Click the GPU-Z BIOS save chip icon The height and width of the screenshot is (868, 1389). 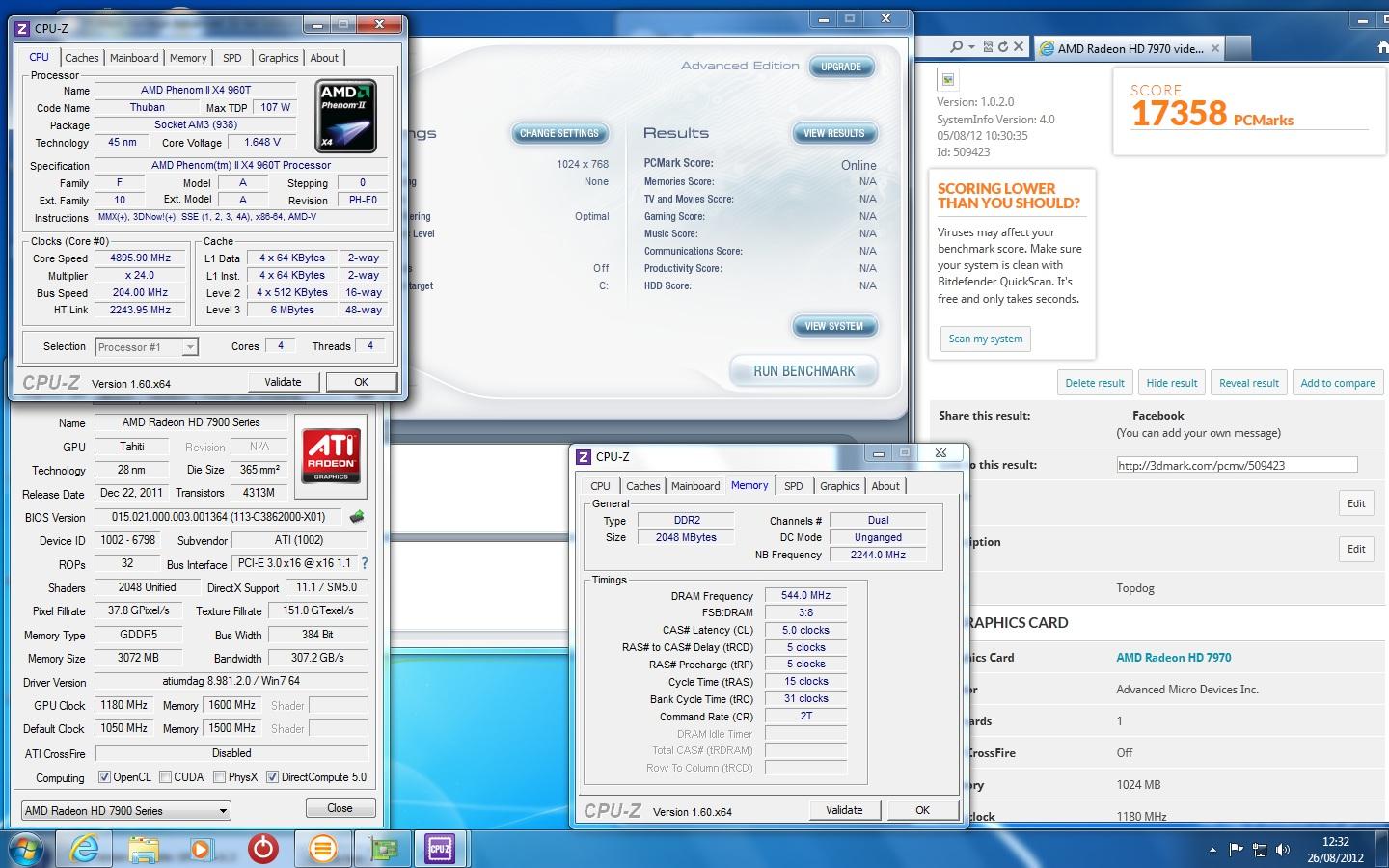point(357,517)
